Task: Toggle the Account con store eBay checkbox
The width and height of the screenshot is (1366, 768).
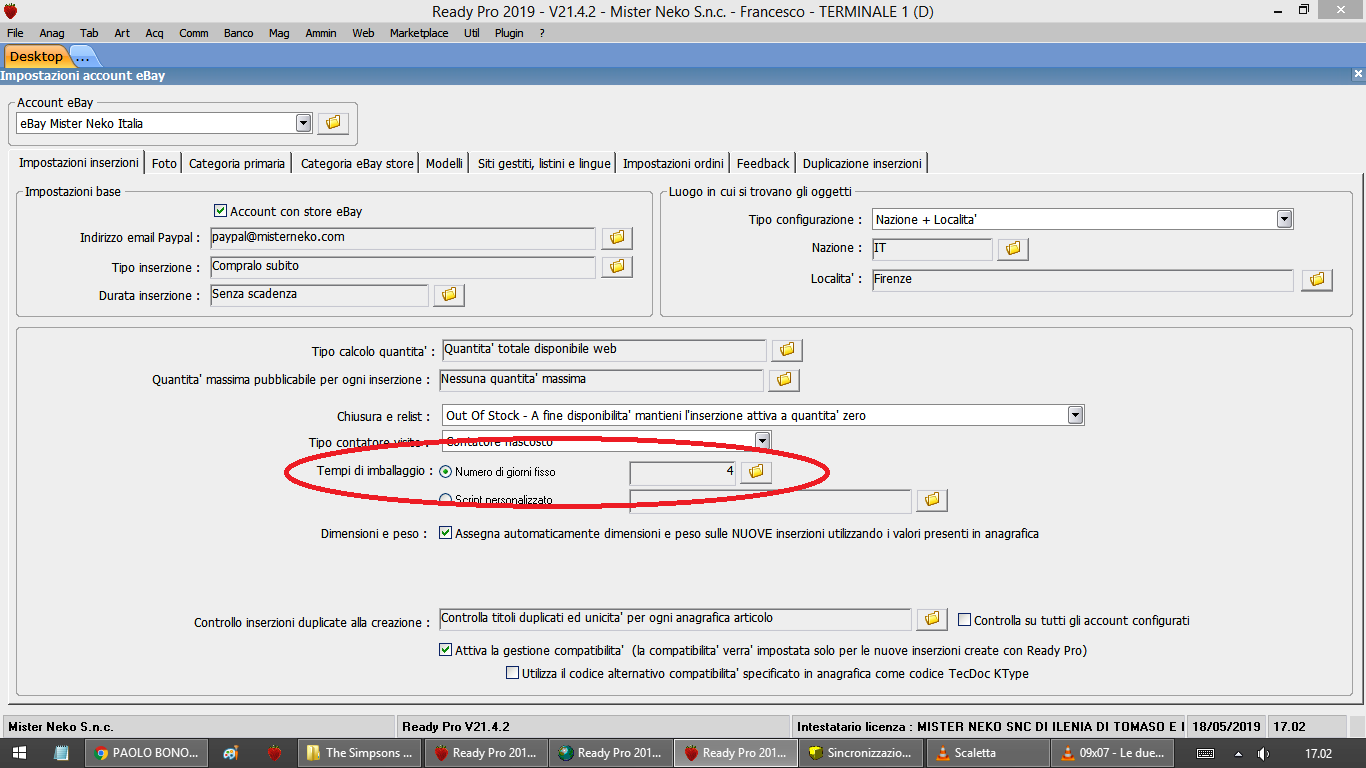Action: coord(221,212)
